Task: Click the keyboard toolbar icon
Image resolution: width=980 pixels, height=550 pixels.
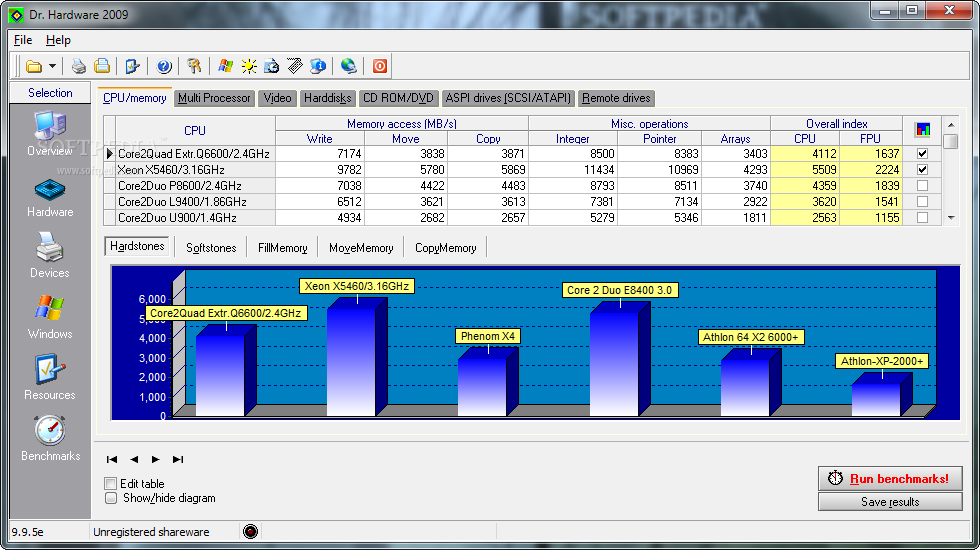Action: (295, 66)
